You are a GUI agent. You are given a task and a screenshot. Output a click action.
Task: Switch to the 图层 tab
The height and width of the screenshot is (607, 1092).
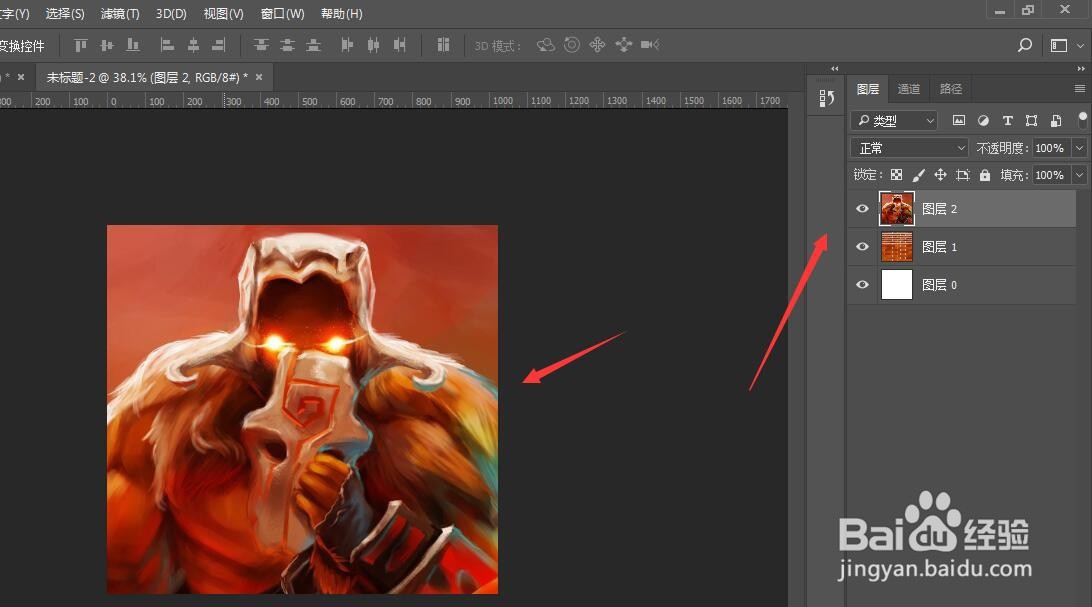pos(868,89)
